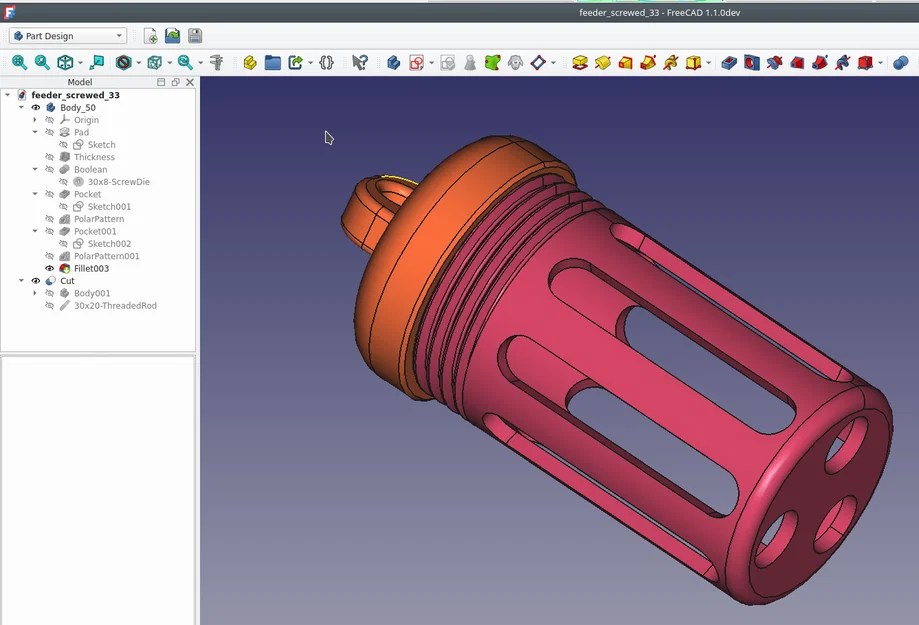
Task: Click the Model panel title
Action: 80,82
